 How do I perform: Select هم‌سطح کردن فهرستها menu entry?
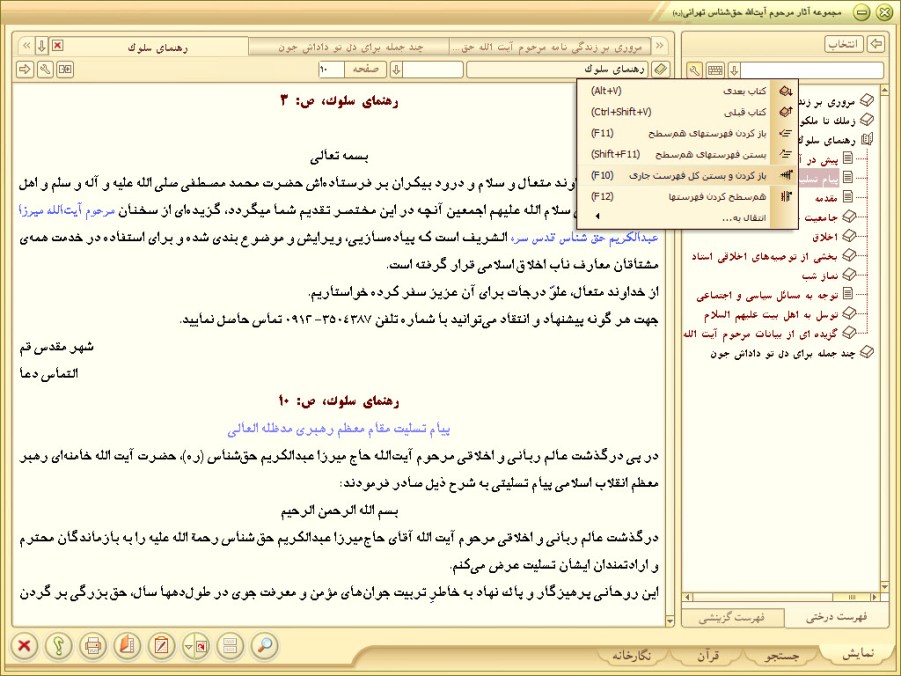[677, 197]
